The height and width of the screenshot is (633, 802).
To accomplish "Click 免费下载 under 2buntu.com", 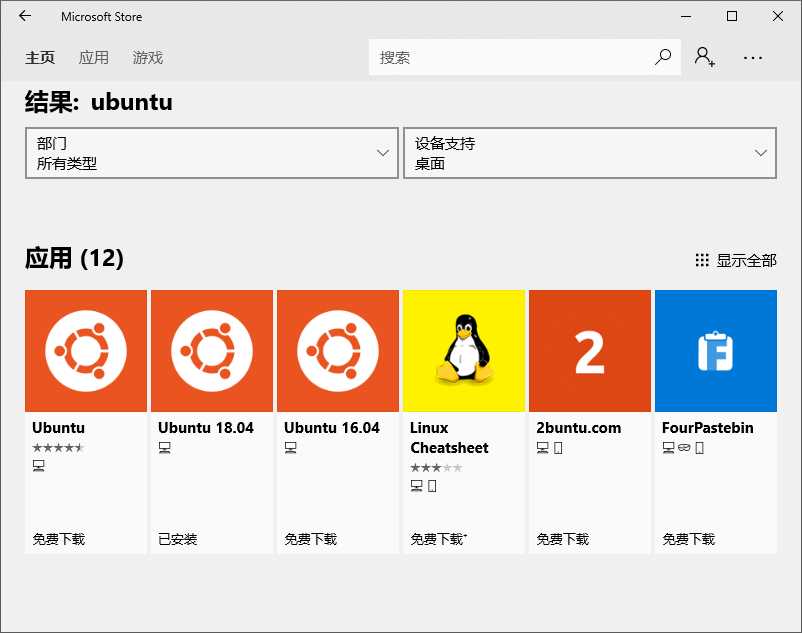I will pyautogui.click(x=563, y=539).
